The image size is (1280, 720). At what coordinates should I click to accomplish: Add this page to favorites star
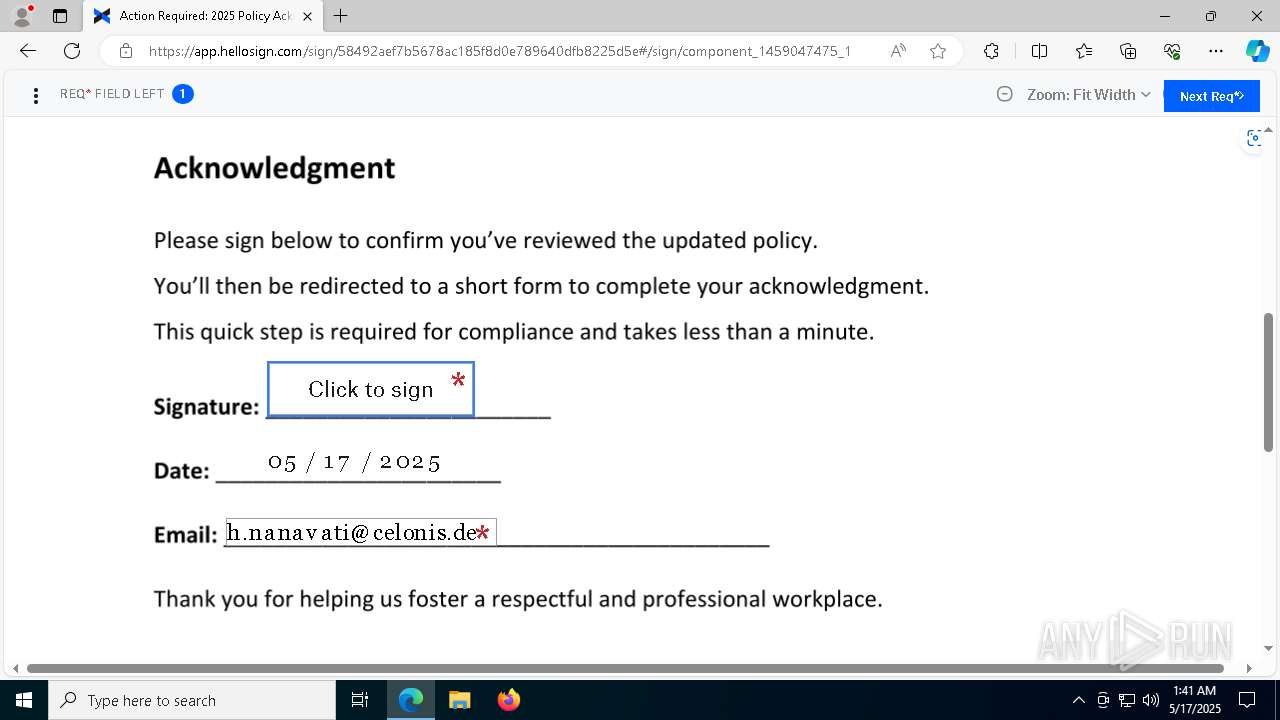[938, 51]
